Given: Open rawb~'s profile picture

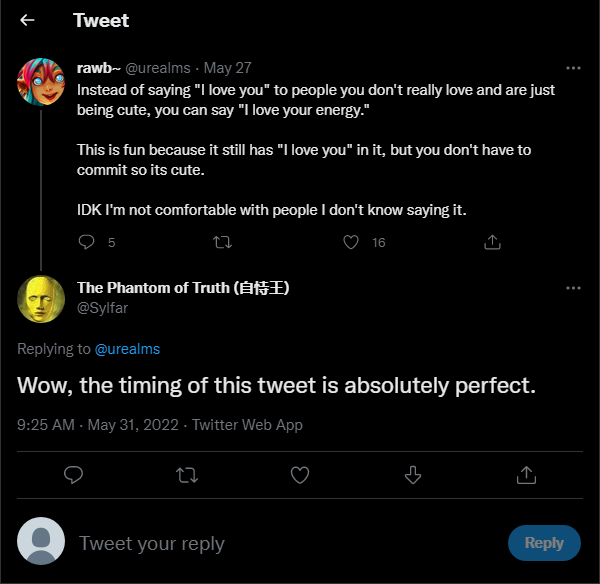Looking at the screenshot, I should (41, 82).
